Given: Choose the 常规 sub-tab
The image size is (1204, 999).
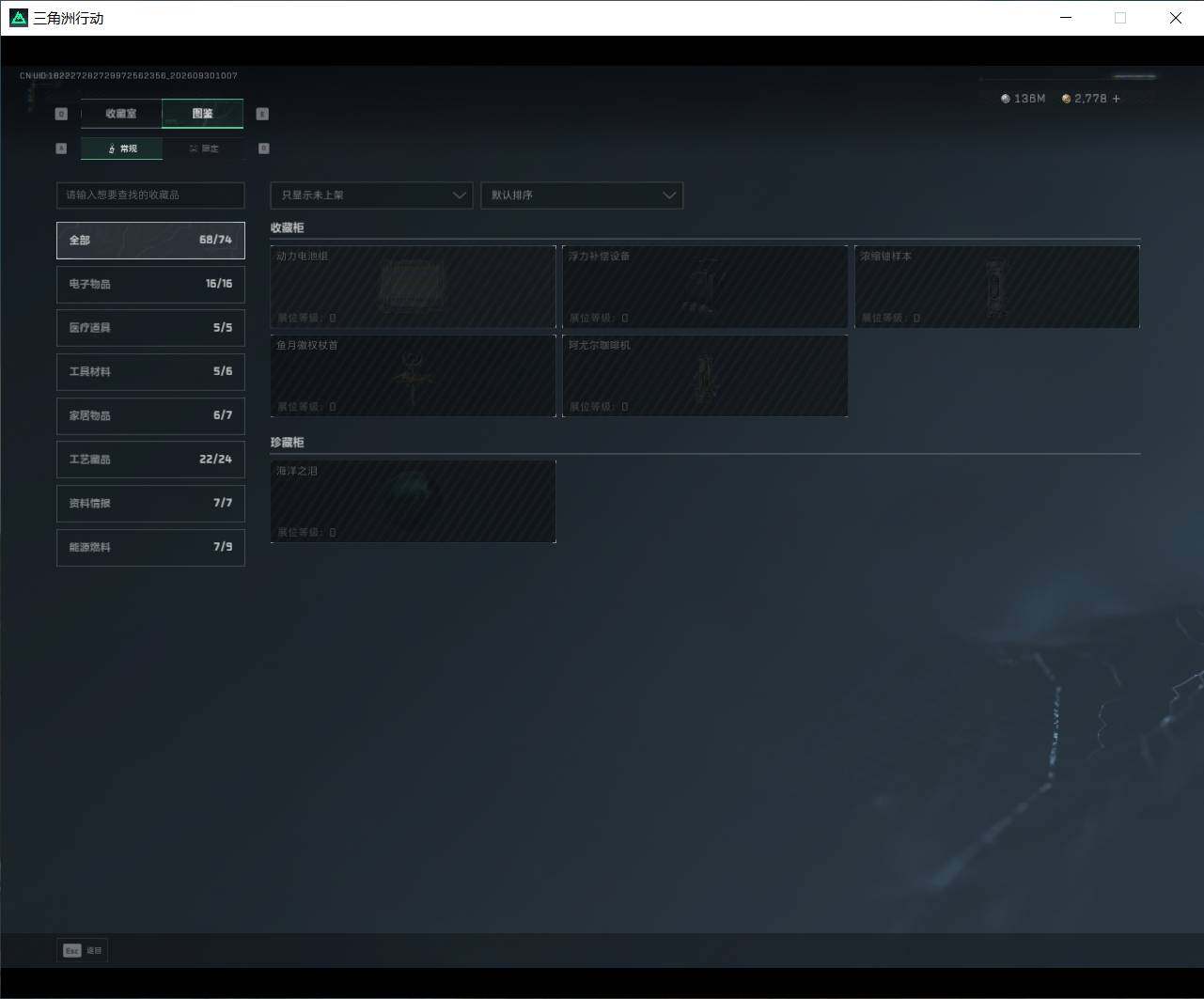Looking at the screenshot, I should click(122, 148).
